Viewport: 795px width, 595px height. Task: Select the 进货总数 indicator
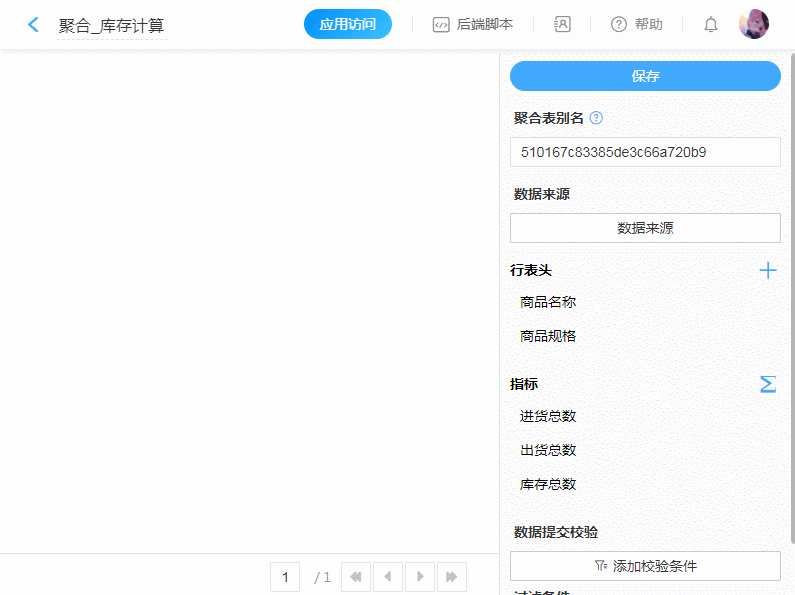click(548, 416)
